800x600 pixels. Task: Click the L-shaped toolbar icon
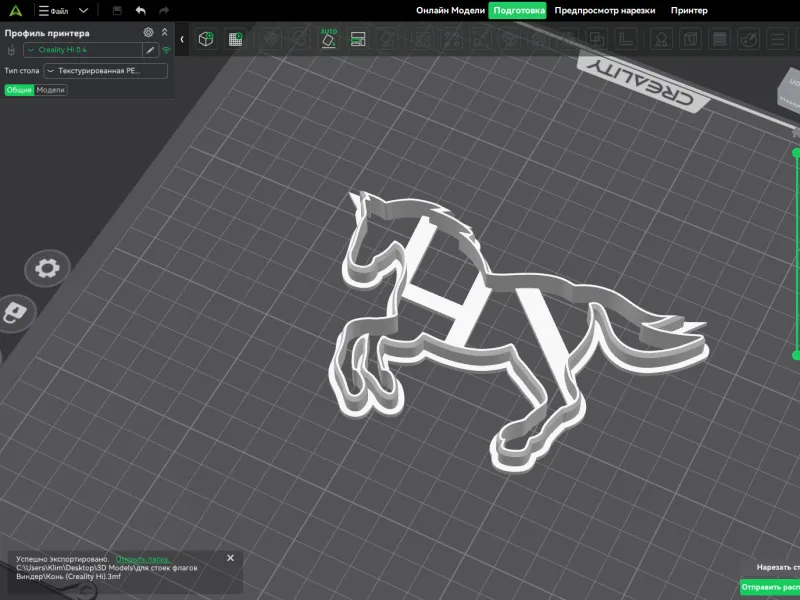[626, 39]
